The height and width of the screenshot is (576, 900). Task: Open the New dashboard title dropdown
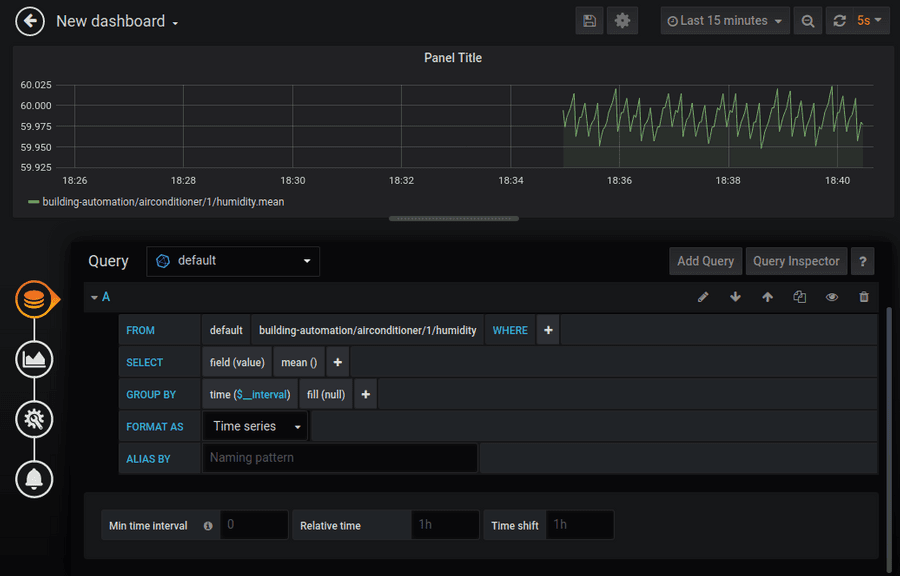tap(117, 22)
